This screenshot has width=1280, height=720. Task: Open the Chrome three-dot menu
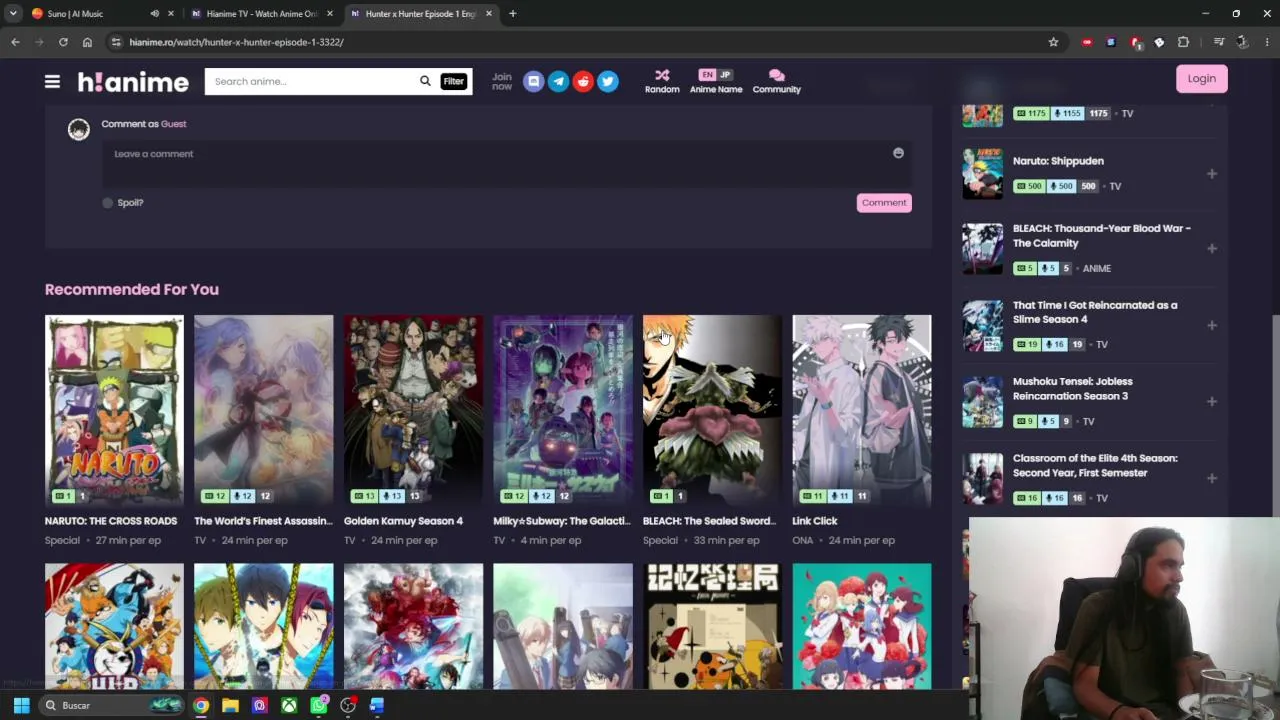[1267, 42]
